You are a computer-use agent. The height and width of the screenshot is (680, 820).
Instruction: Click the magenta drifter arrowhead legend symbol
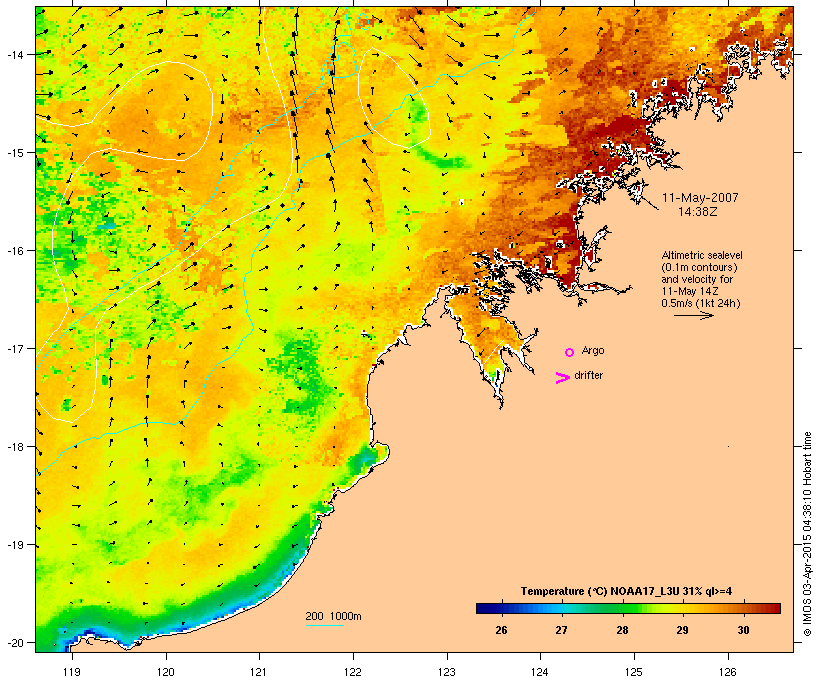click(x=563, y=378)
